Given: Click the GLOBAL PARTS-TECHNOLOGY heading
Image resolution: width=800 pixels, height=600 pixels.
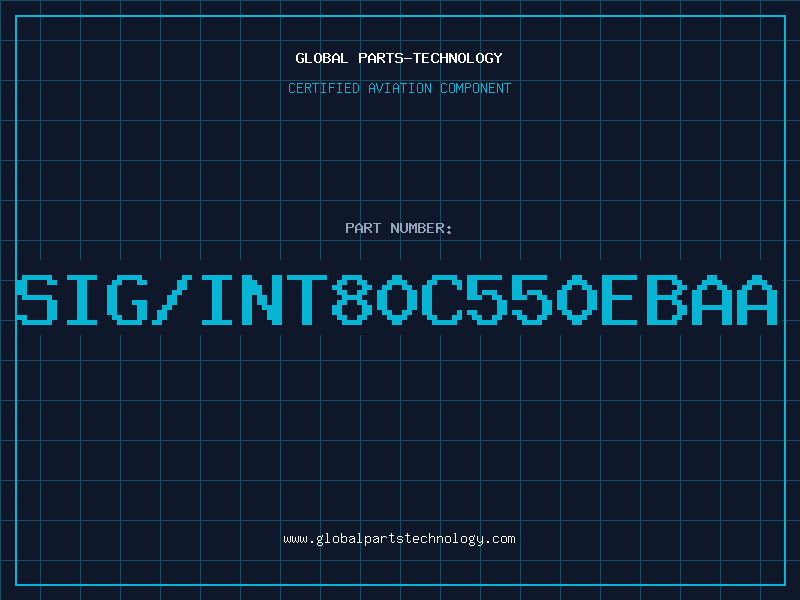Looking at the screenshot, I should (x=399, y=58).
